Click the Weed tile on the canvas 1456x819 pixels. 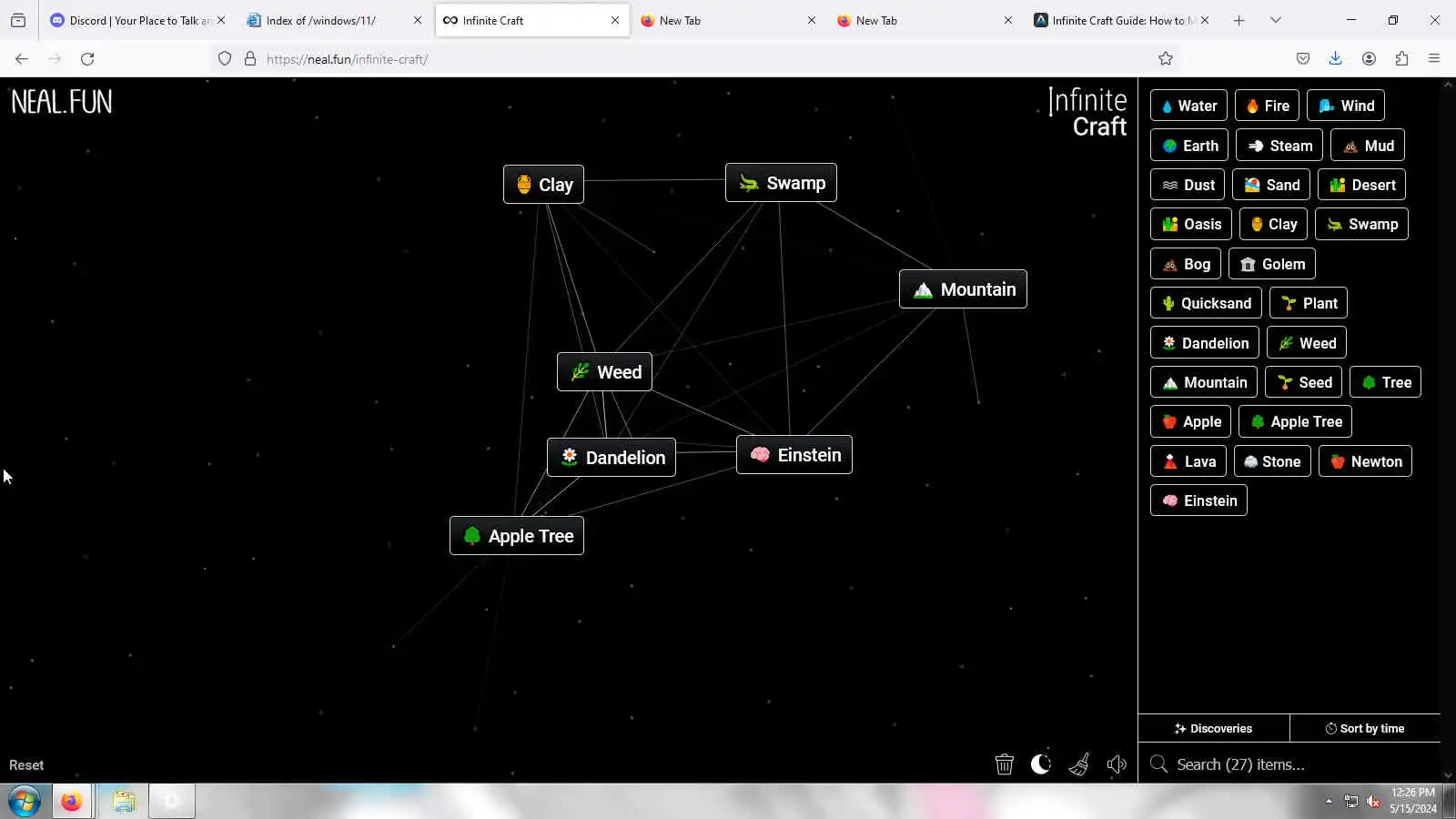click(604, 372)
